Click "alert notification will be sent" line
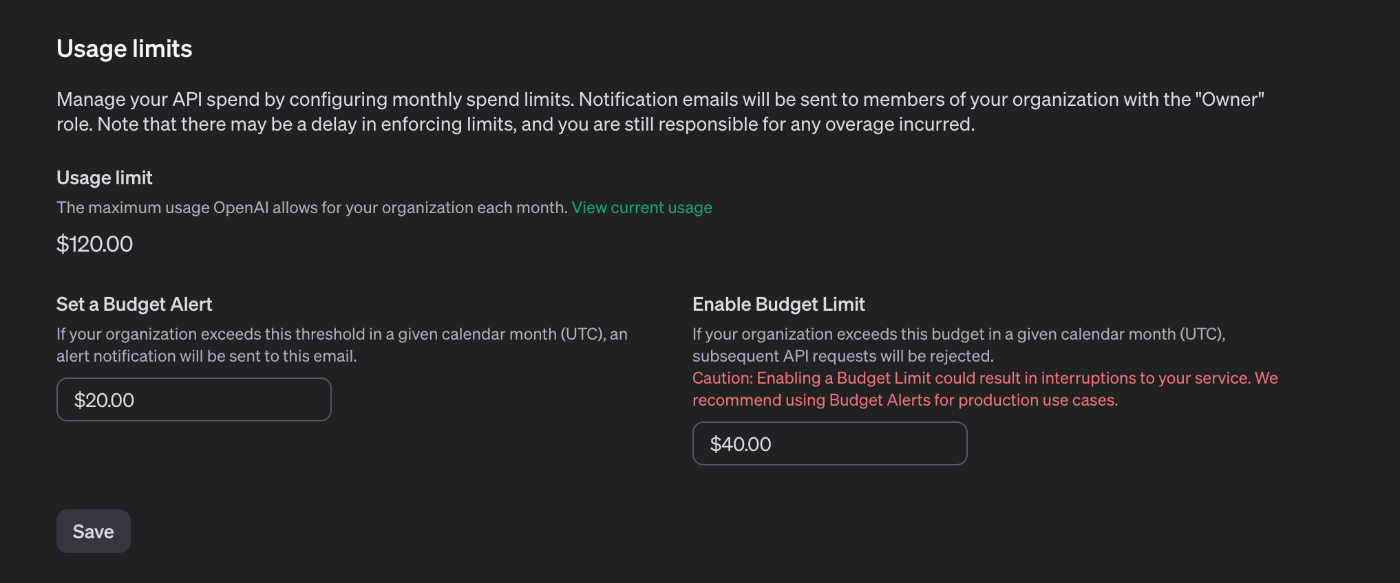Image resolution: width=1400 pixels, height=583 pixels. [206, 356]
